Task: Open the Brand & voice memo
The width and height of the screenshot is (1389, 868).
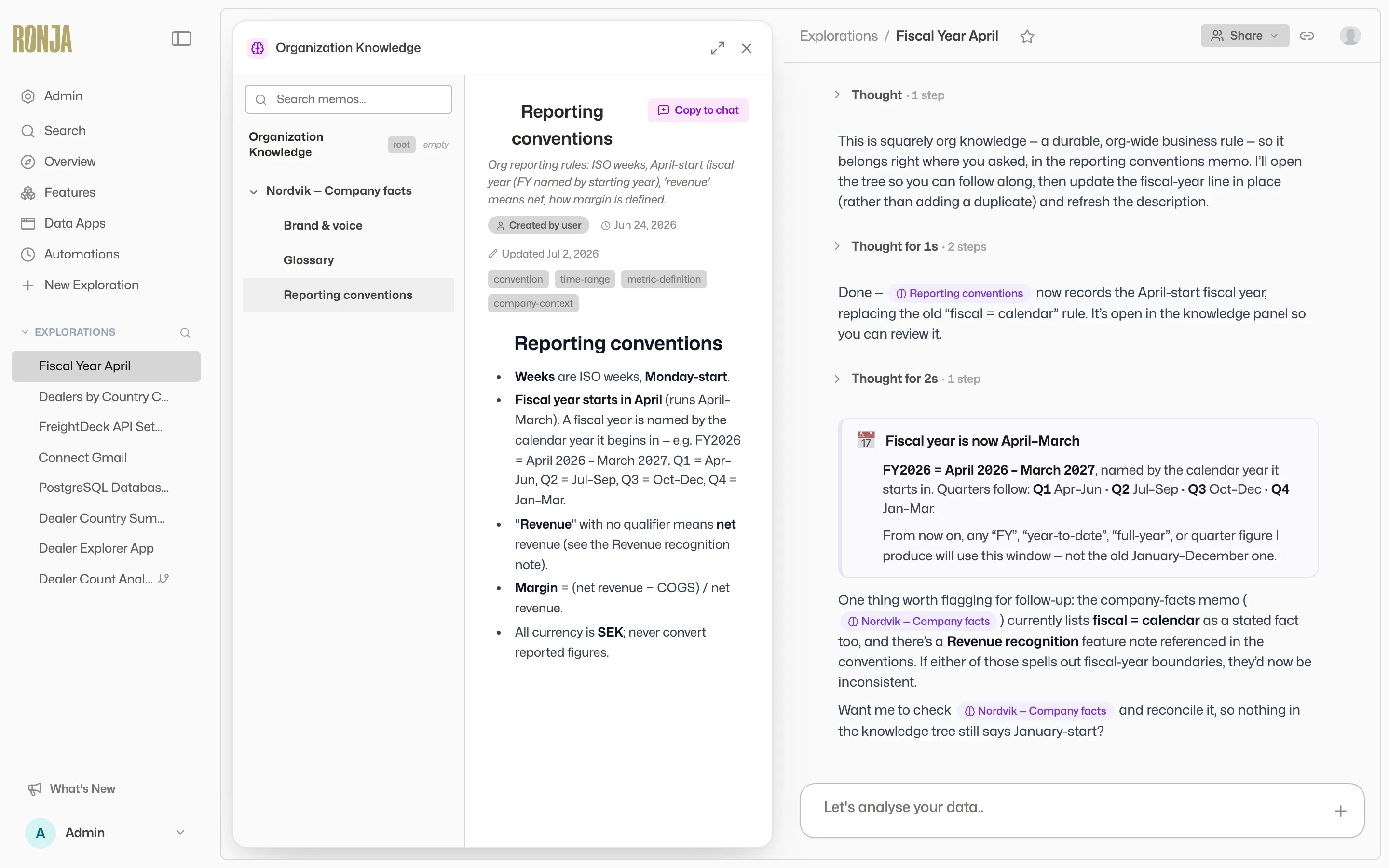Action: coord(323,226)
